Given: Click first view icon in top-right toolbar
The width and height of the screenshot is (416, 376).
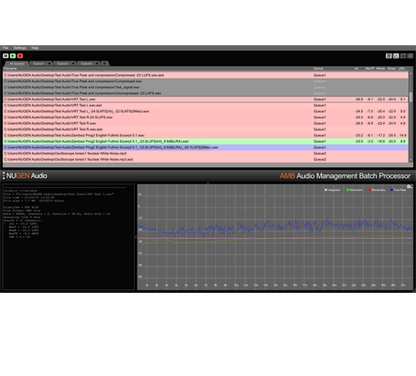Looking at the screenshot, I should coord(389,56).
